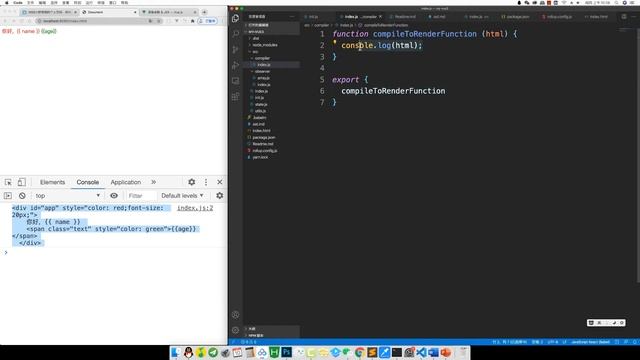Click the console Filter input field
640x360 pixels.
coord(141,196)
